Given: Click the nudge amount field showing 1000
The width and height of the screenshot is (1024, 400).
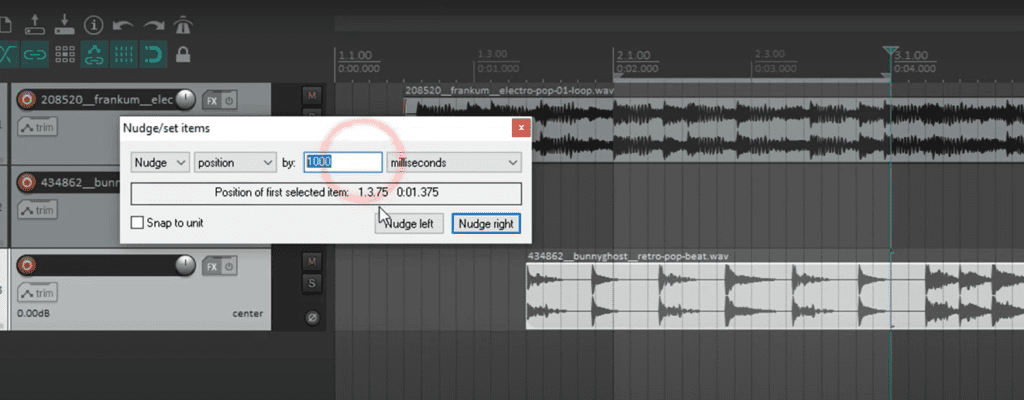Looking at the screenshot, I should tap(343, 163).
